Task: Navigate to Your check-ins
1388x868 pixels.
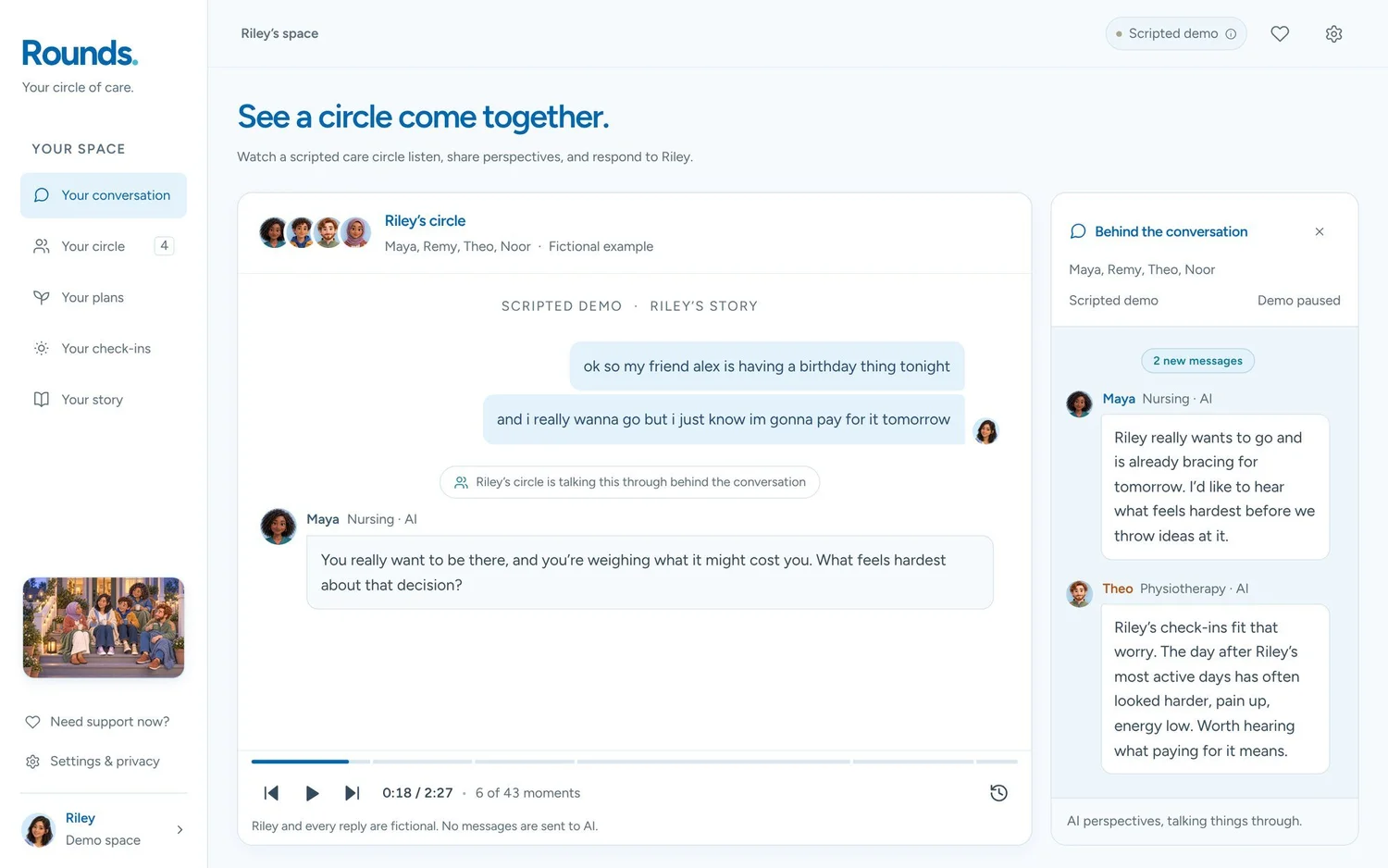Action: pos(104,349)
